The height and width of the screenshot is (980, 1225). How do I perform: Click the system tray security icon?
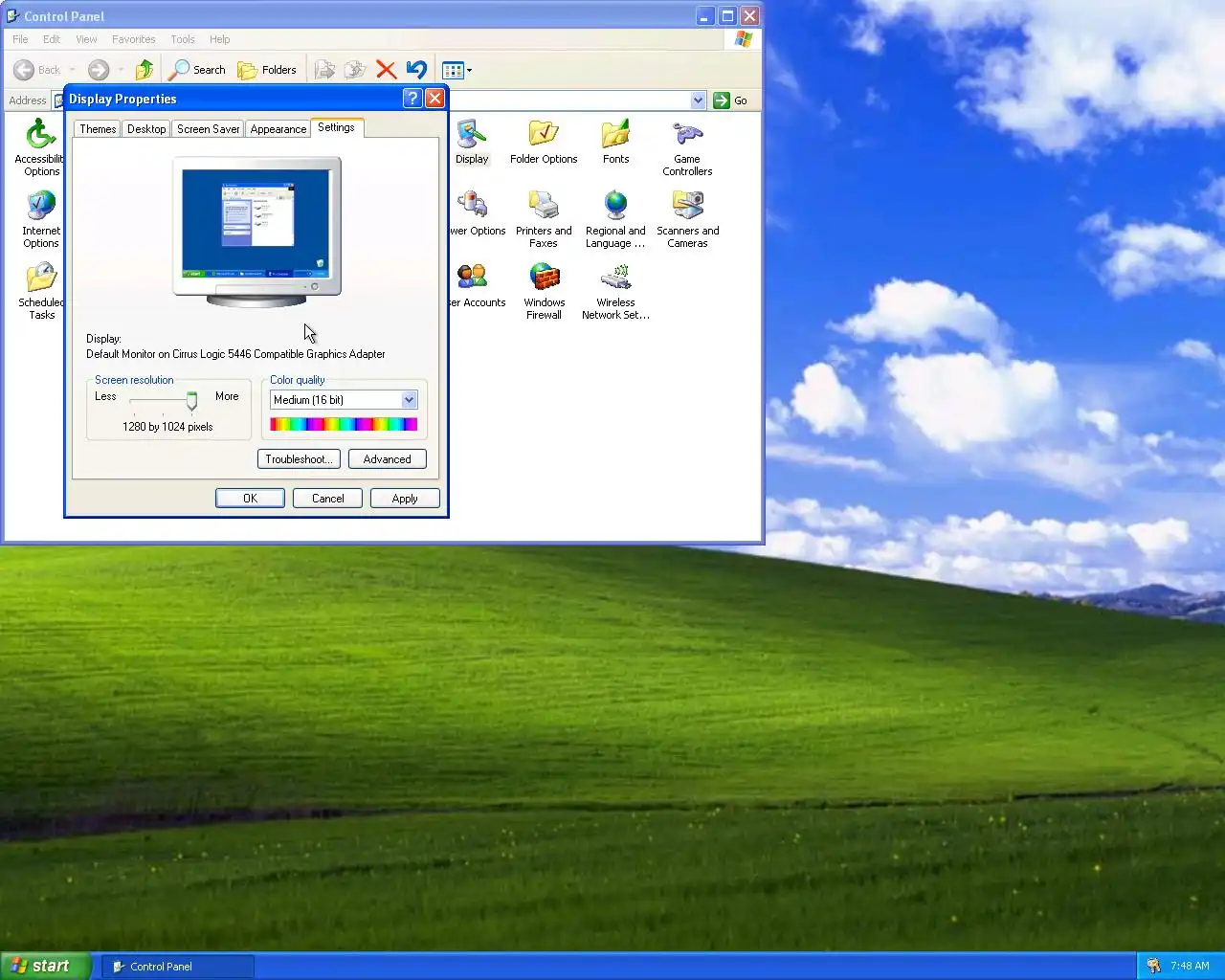(1153, 966)
